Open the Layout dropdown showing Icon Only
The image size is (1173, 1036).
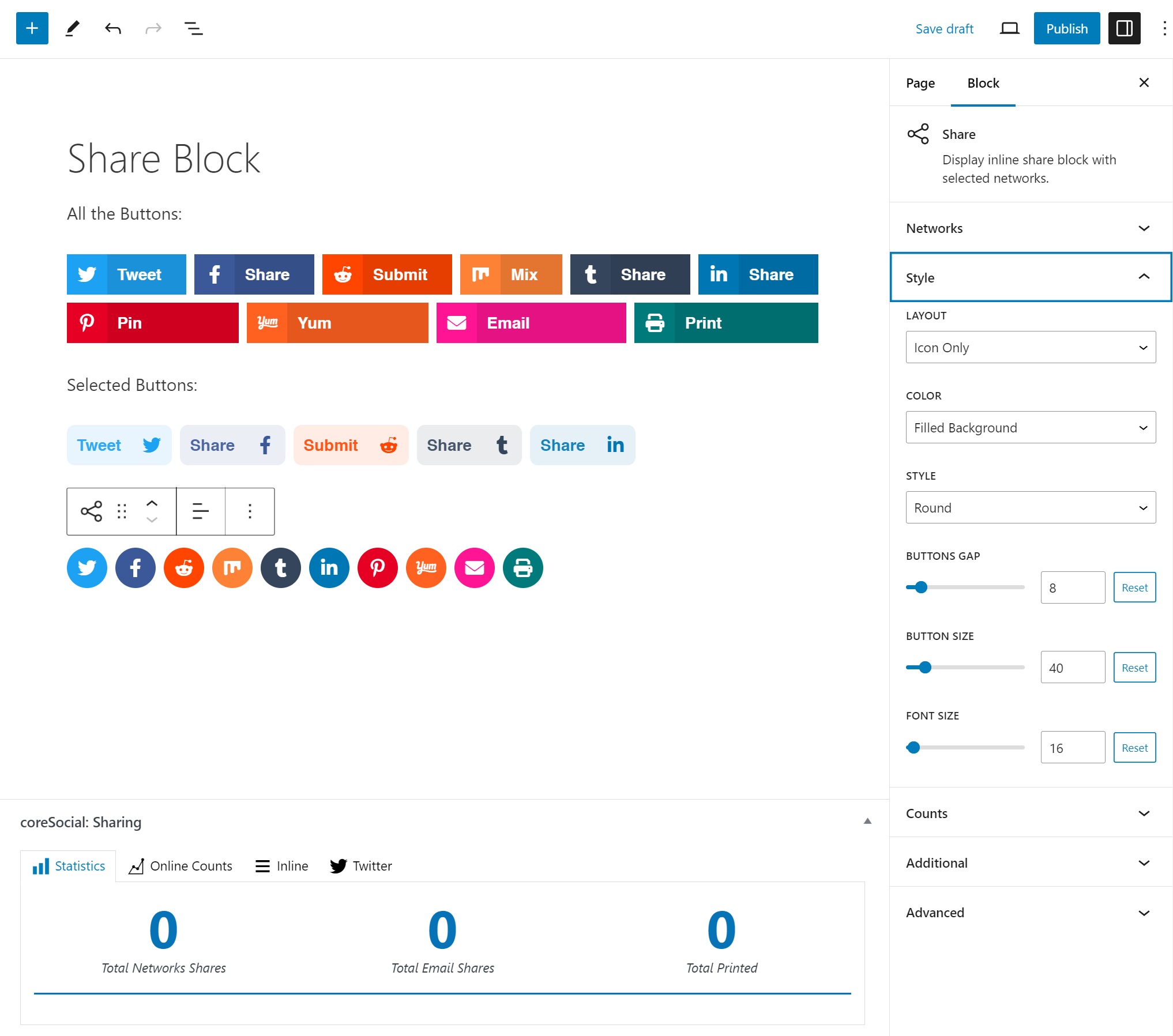(x=1031, y=348)
